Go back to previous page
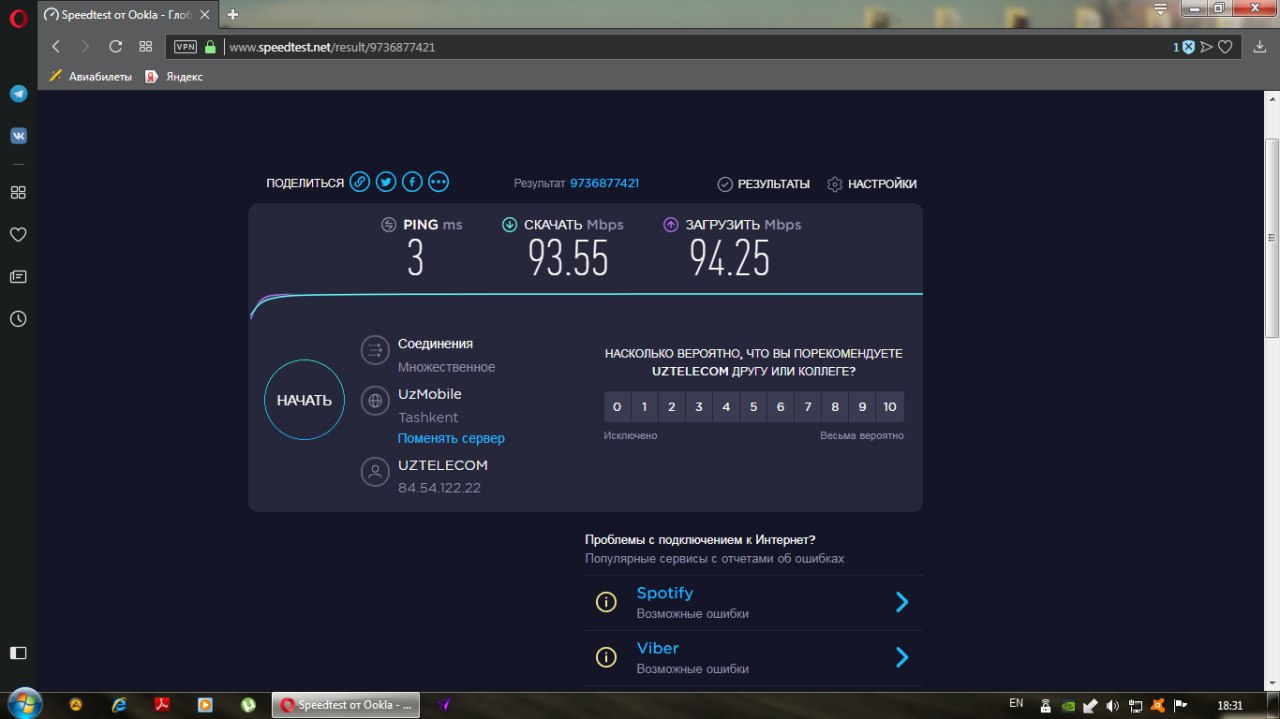1280x719 pixels. pyautogui.click(x=56, y=46)
